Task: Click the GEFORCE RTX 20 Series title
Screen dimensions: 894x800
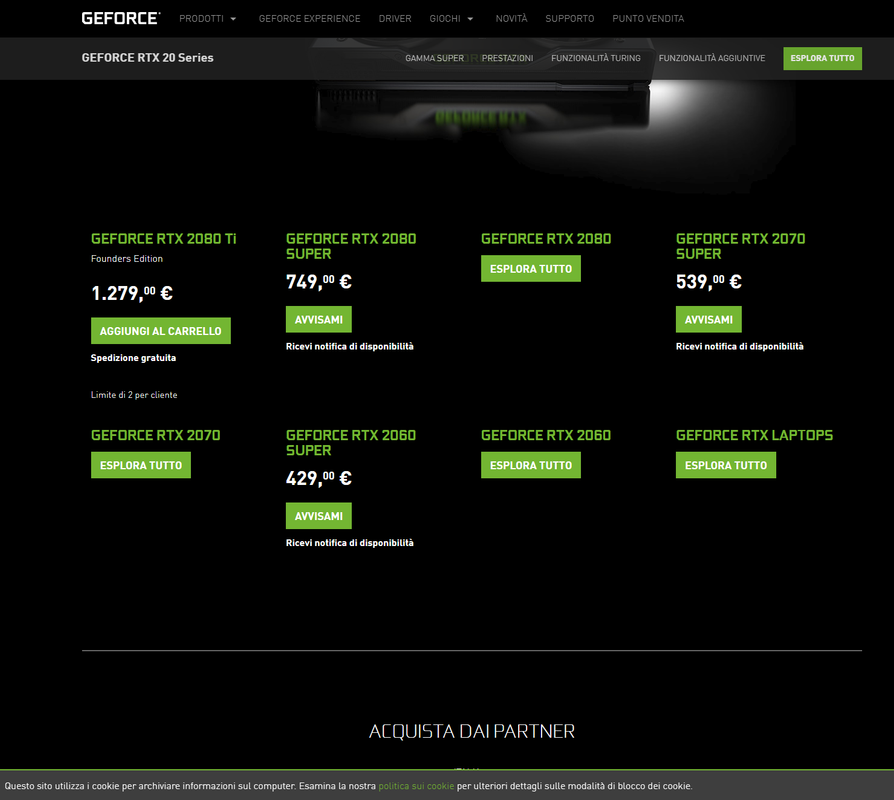Action: pos(148,58)
